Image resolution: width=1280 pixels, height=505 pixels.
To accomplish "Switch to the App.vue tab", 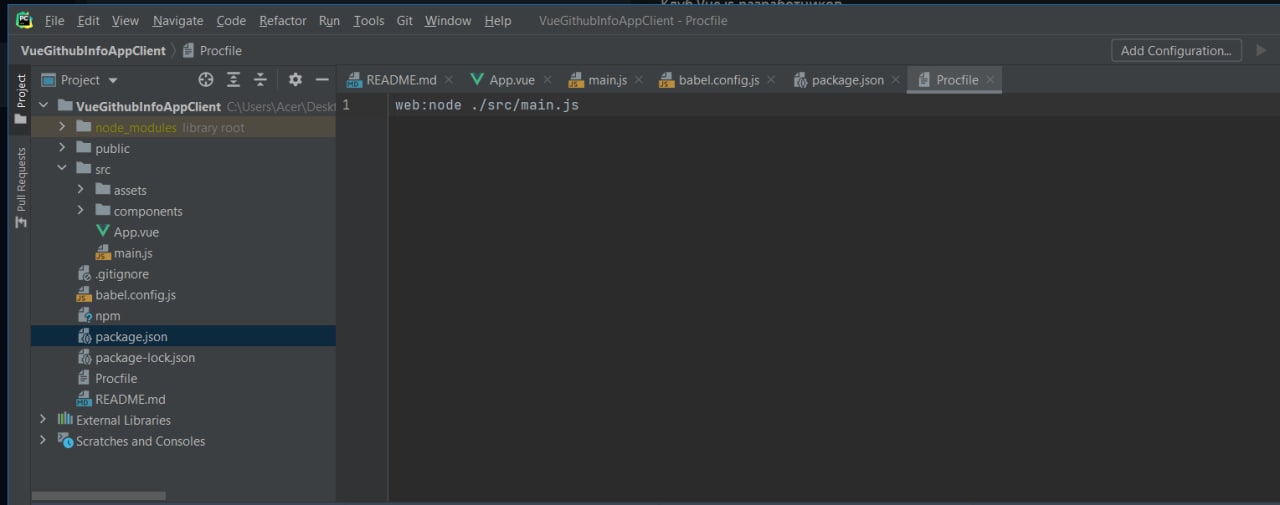I will (x=512, y=80).
